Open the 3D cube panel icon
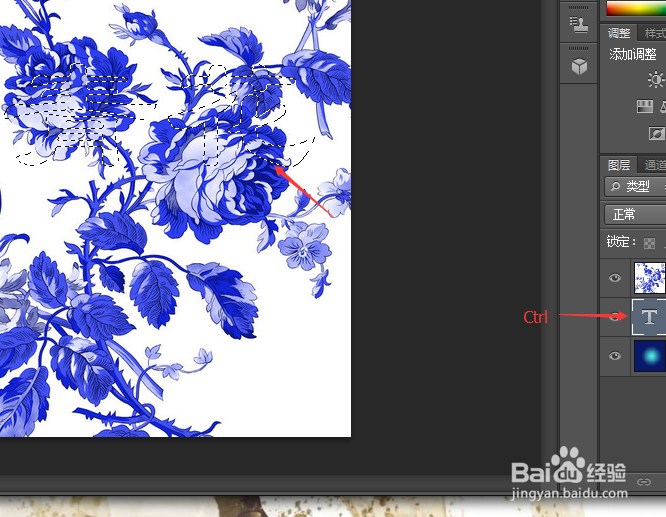 (579, 66)
